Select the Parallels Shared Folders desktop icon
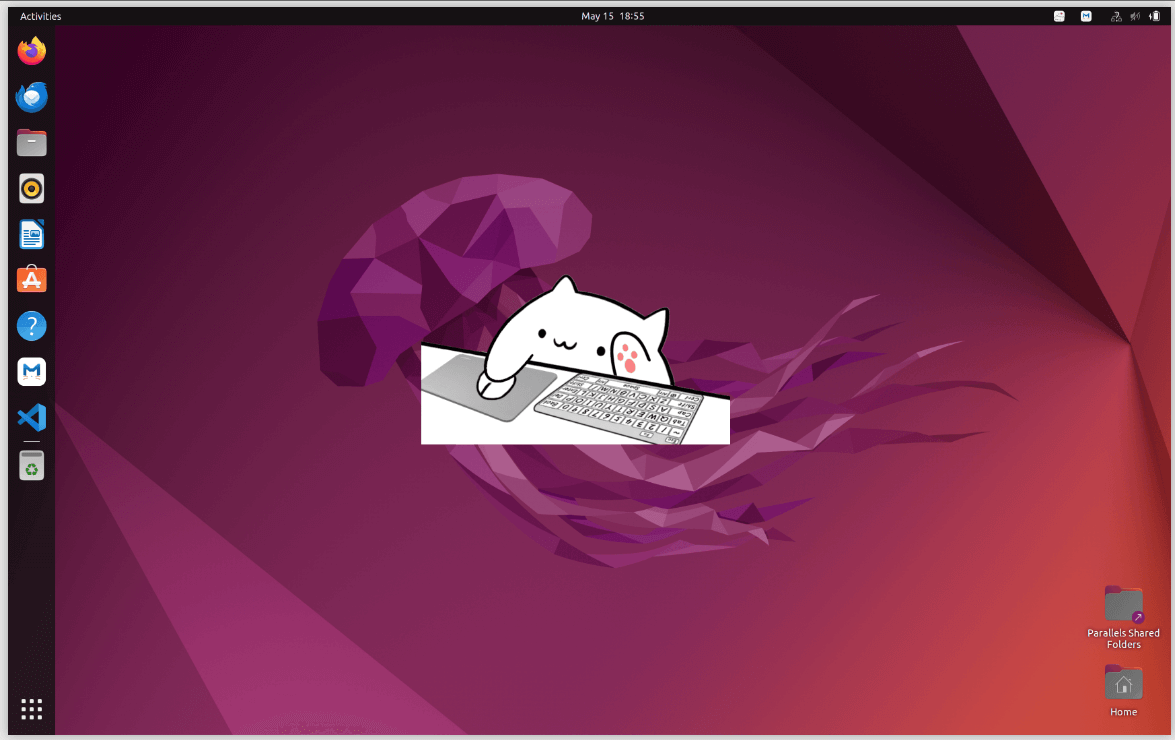 1123,617
